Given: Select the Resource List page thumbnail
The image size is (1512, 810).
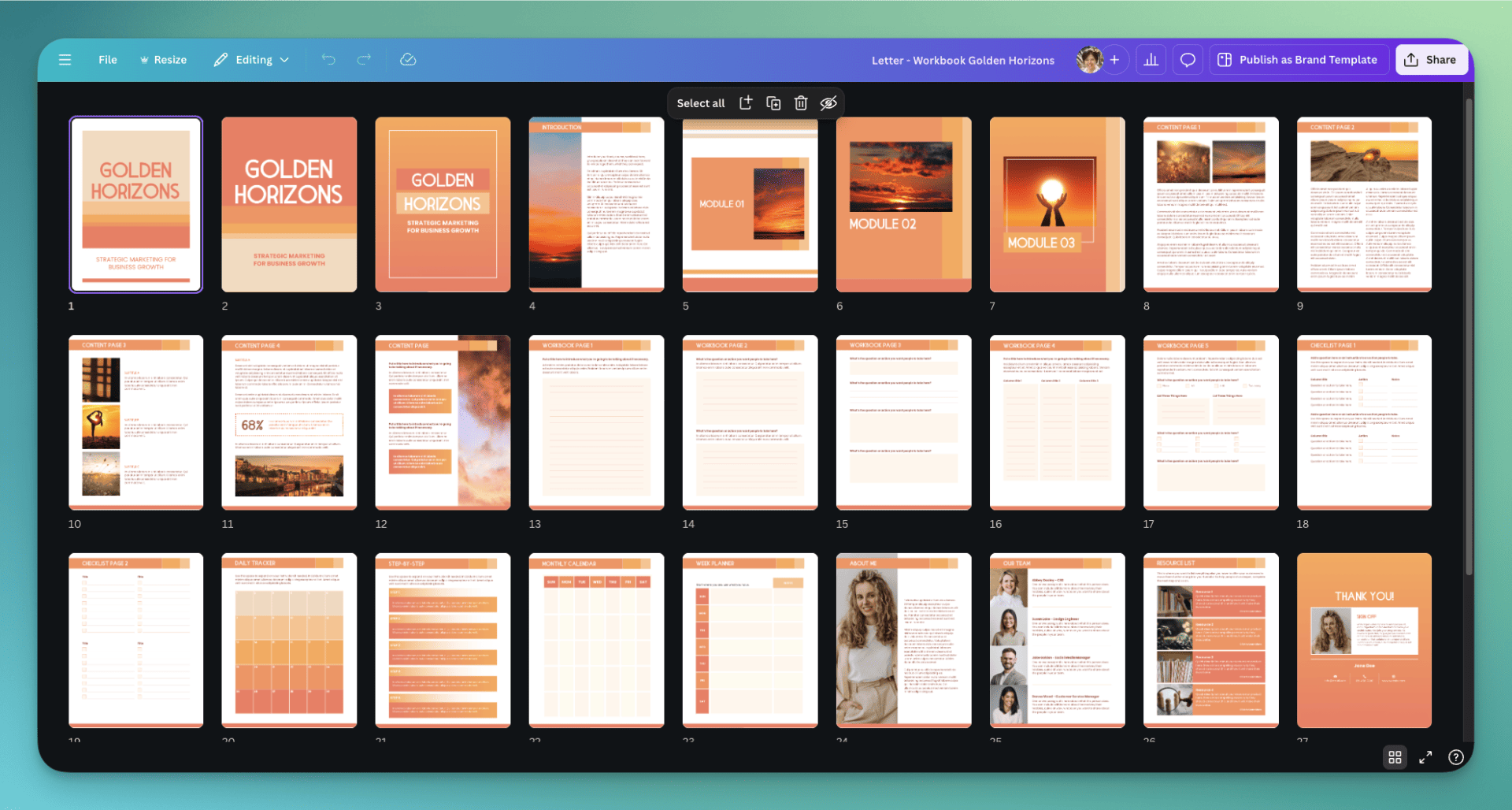Looking at the screenshot, I should coord(1210,641).
